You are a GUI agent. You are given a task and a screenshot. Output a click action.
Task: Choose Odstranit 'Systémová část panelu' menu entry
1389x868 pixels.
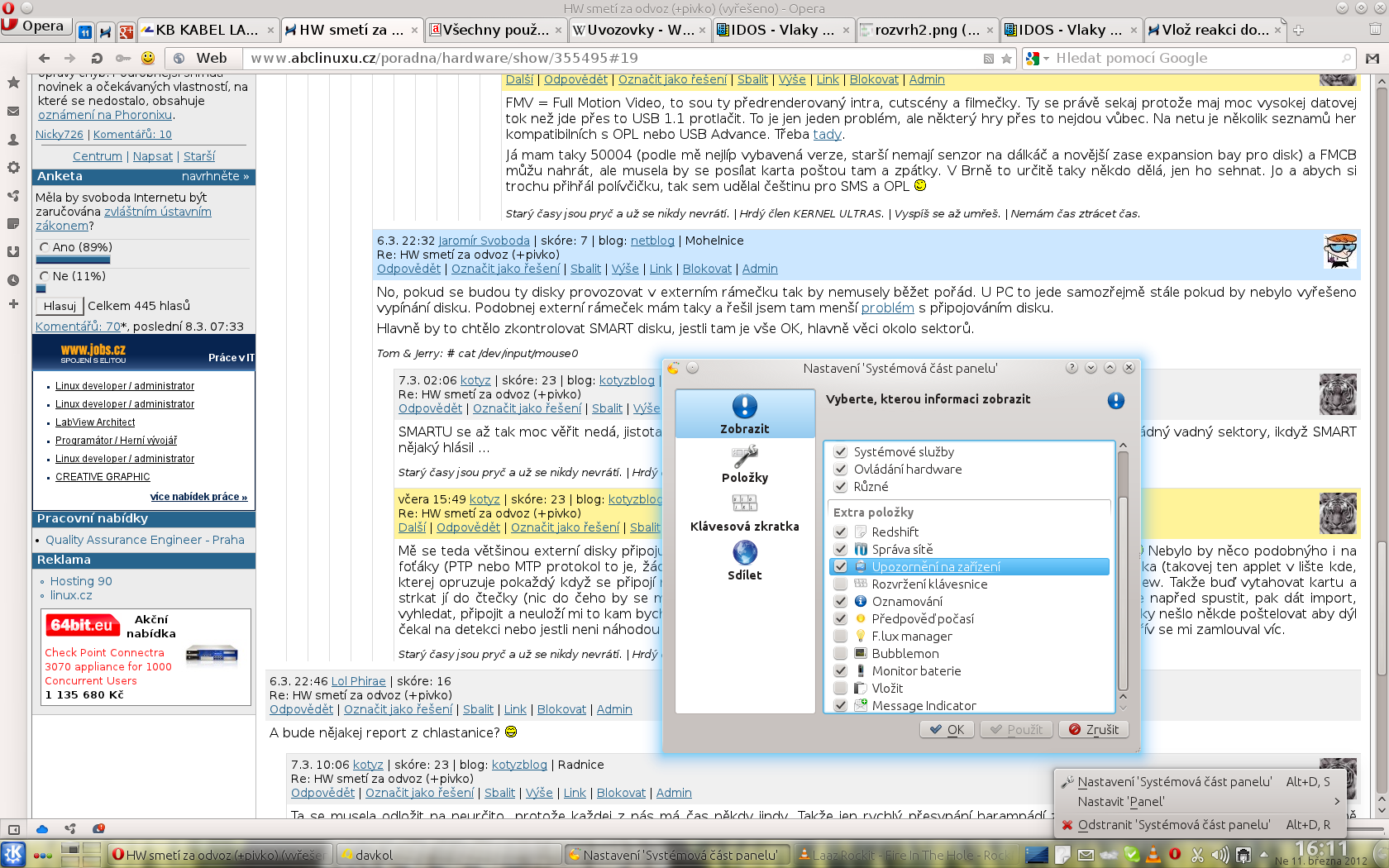[x=1200, y=825]
